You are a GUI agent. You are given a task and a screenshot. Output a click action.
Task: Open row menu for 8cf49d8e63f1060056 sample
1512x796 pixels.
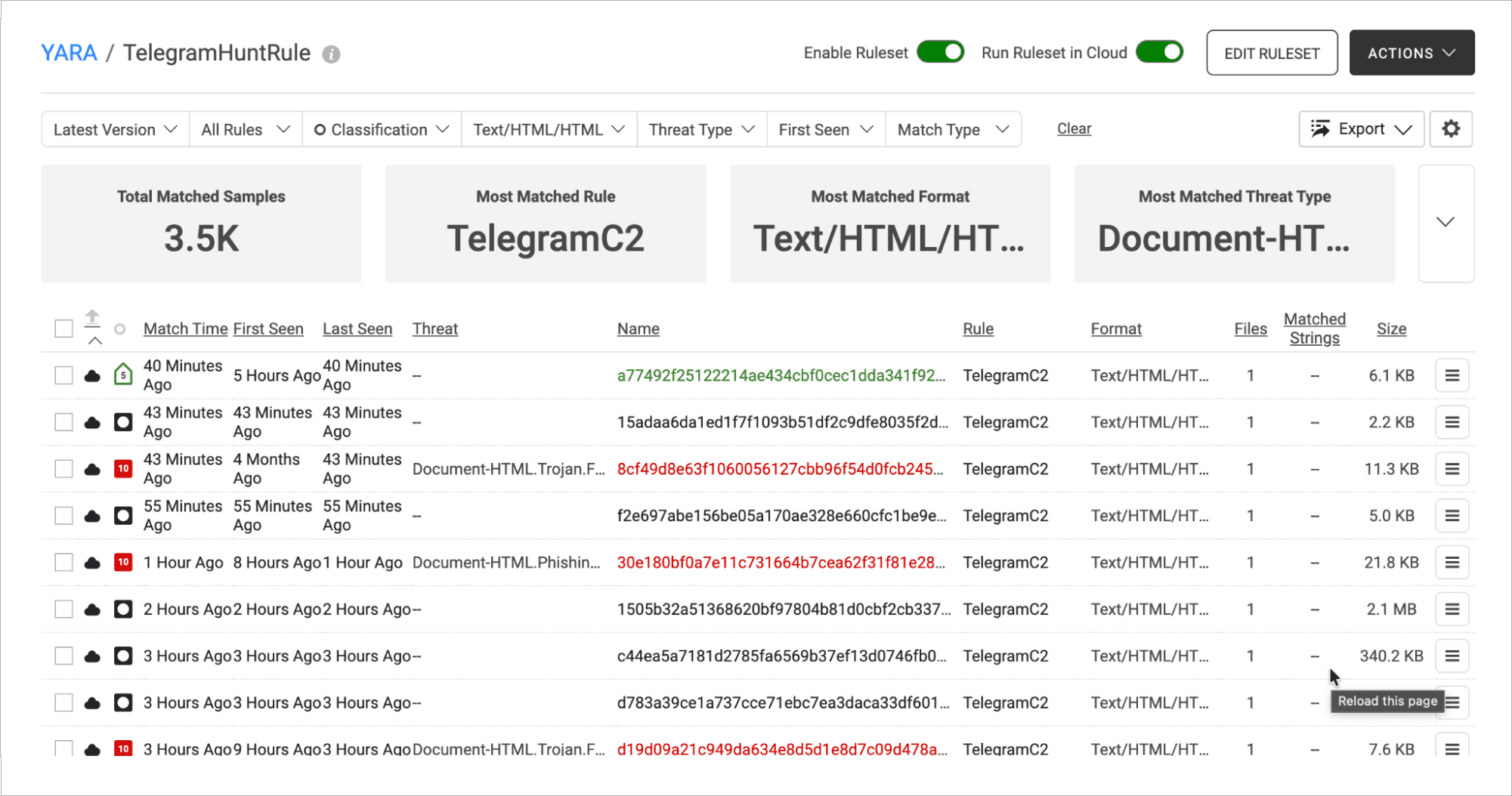(1452, 469)
